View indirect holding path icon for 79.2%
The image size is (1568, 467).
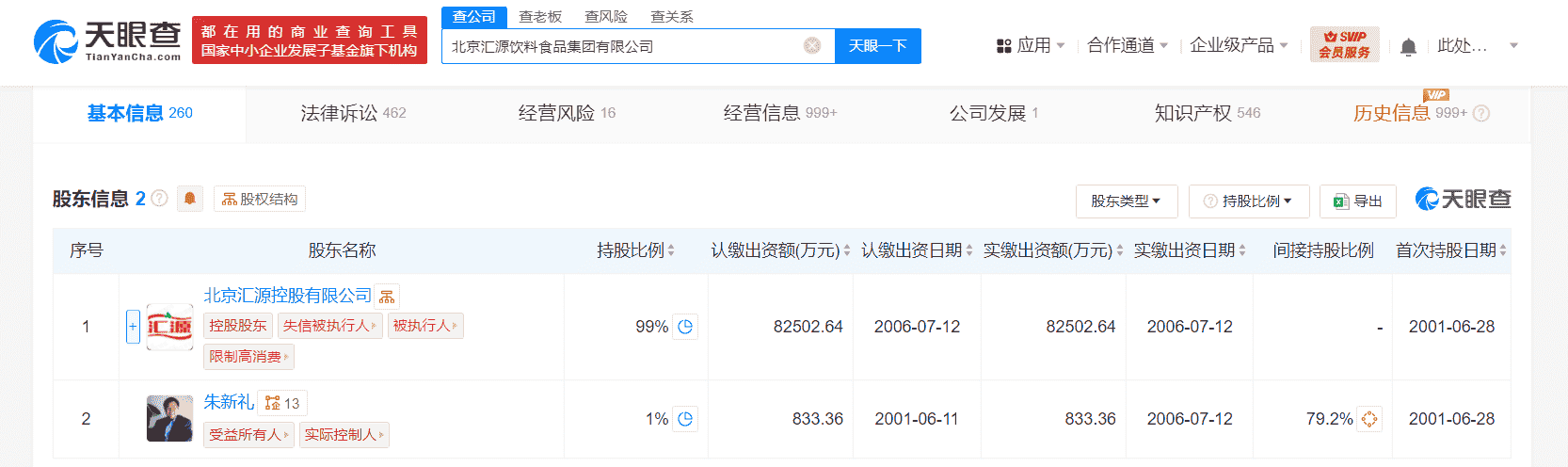pos(1369,419)
